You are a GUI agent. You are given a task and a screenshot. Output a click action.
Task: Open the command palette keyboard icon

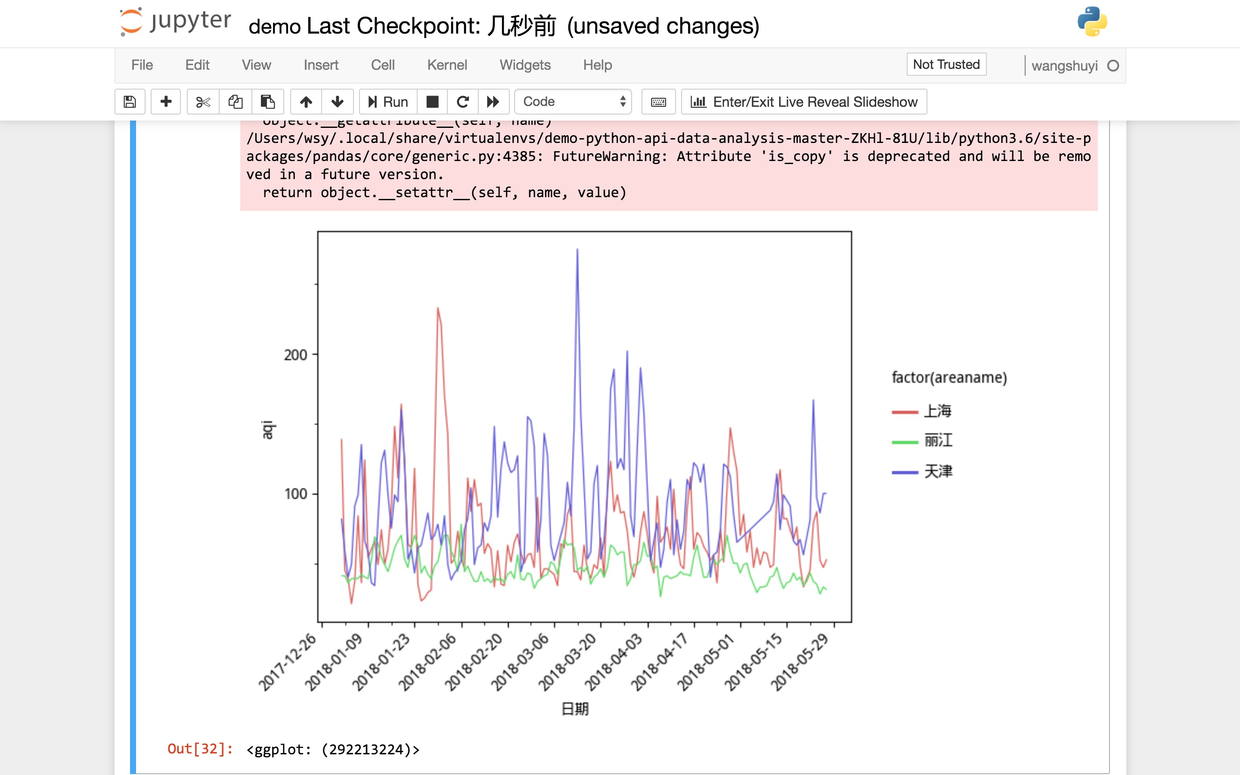(658, 102)
